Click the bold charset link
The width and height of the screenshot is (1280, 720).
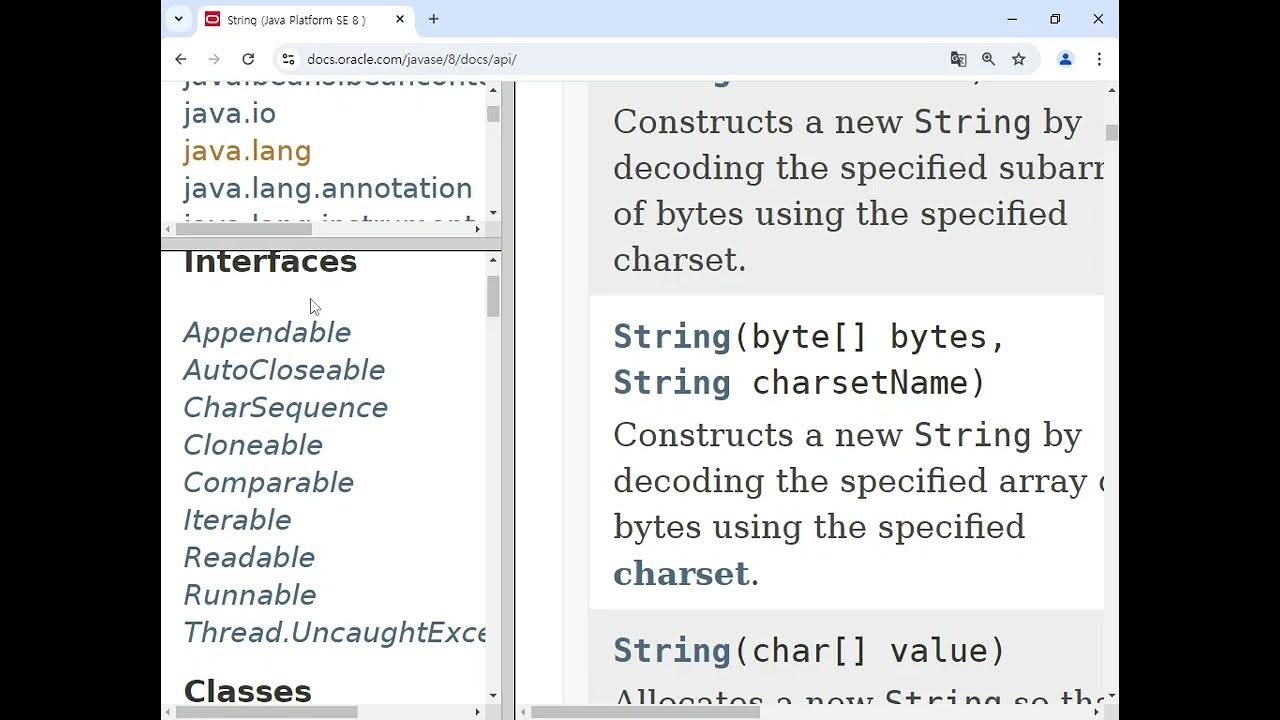tap(681, 574)
